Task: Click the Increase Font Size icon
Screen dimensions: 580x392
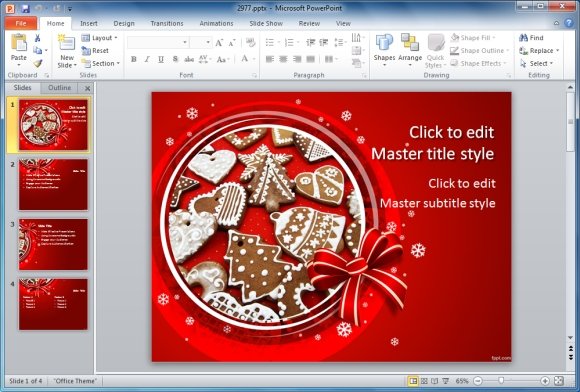Action: [x=219, y=43]
